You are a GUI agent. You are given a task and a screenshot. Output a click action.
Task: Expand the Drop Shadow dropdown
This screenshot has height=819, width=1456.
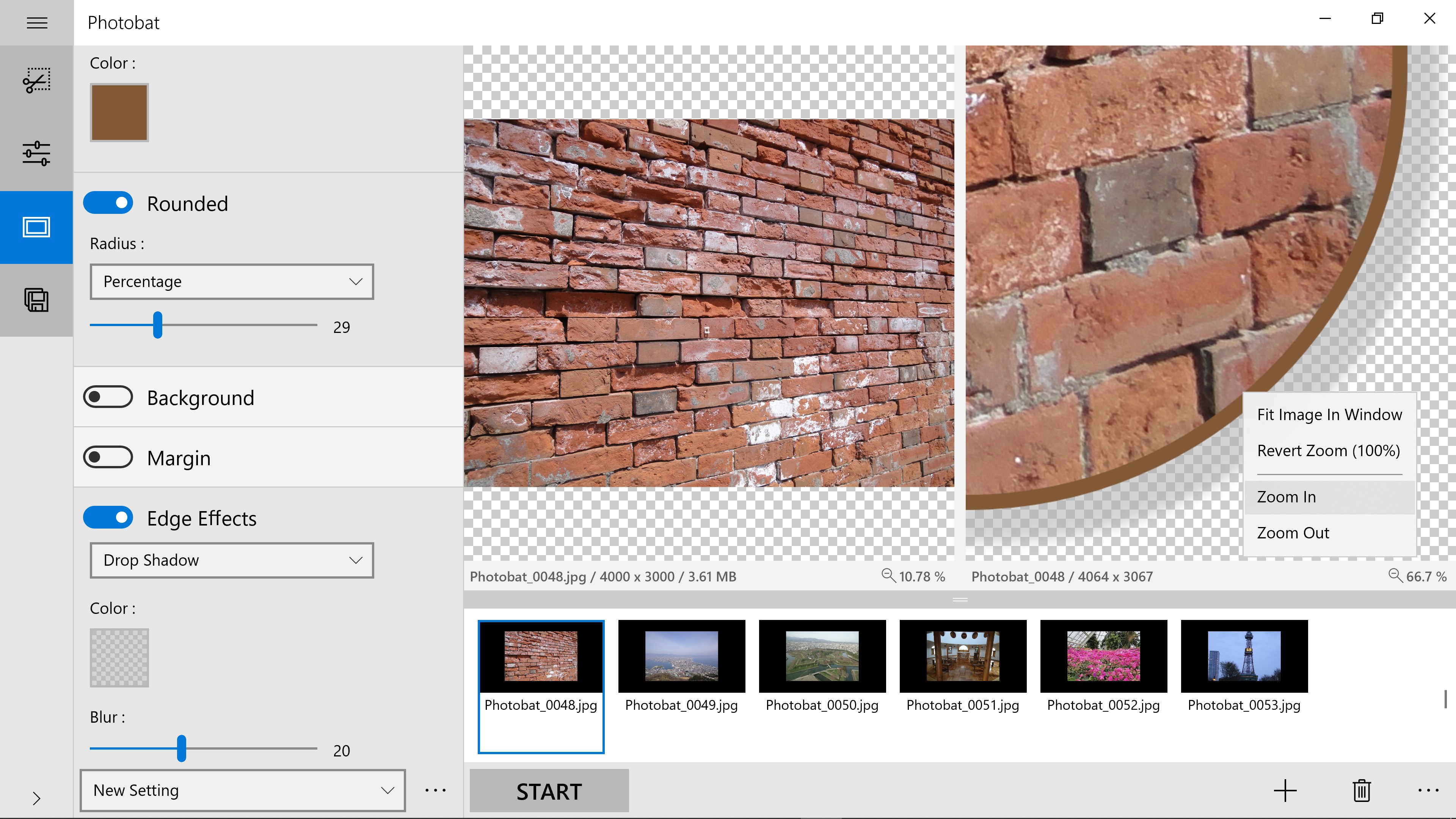232,560
